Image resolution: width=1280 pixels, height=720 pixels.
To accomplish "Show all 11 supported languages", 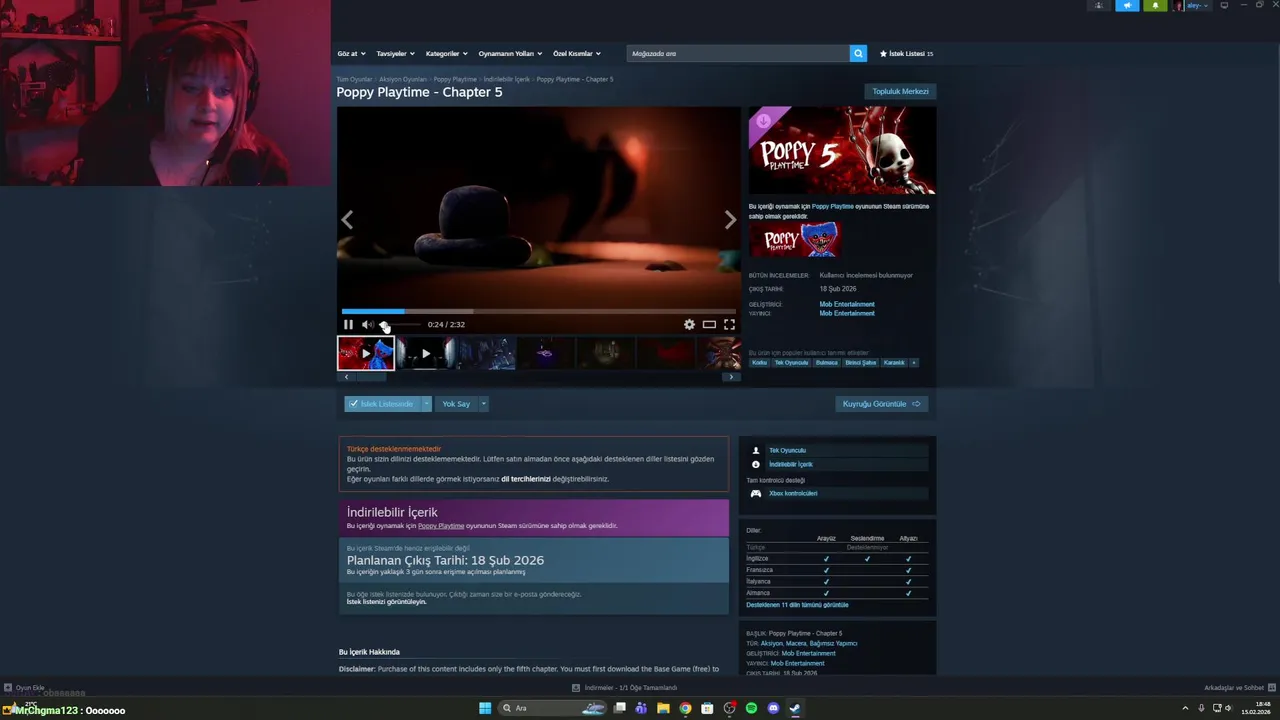I will [x=797, y=605].
